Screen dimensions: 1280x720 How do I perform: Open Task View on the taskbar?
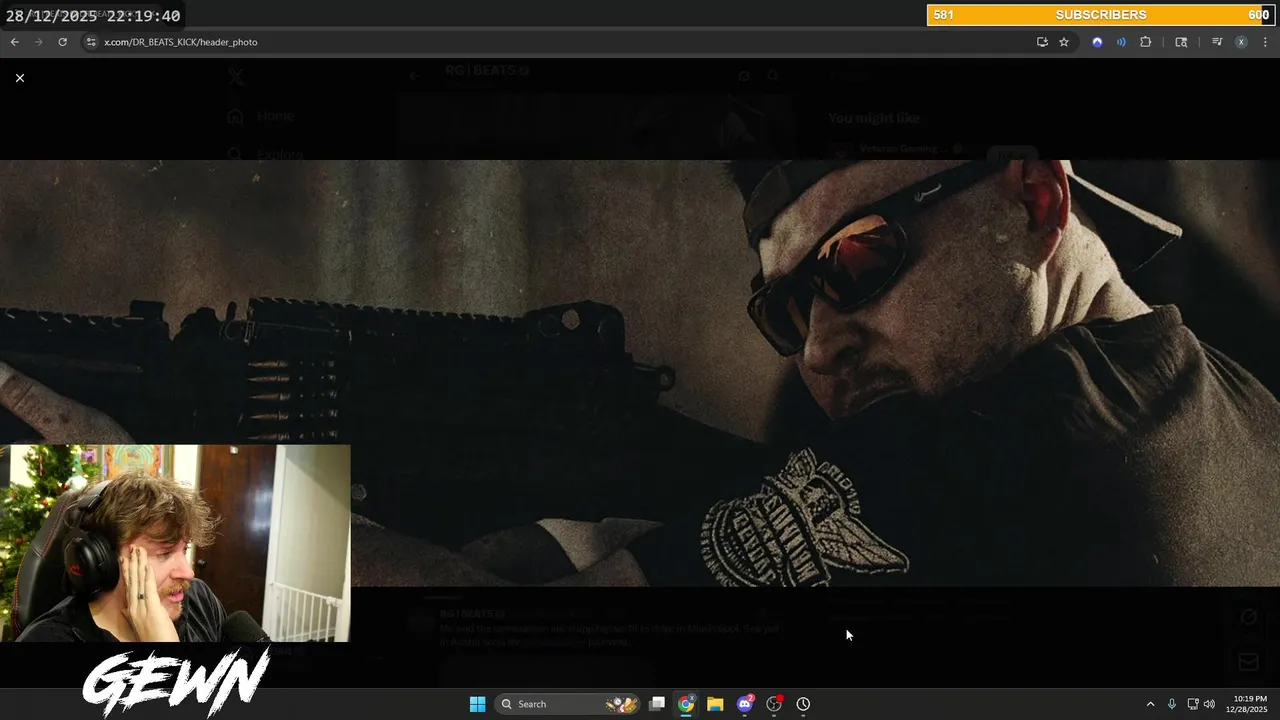point(657,704)
